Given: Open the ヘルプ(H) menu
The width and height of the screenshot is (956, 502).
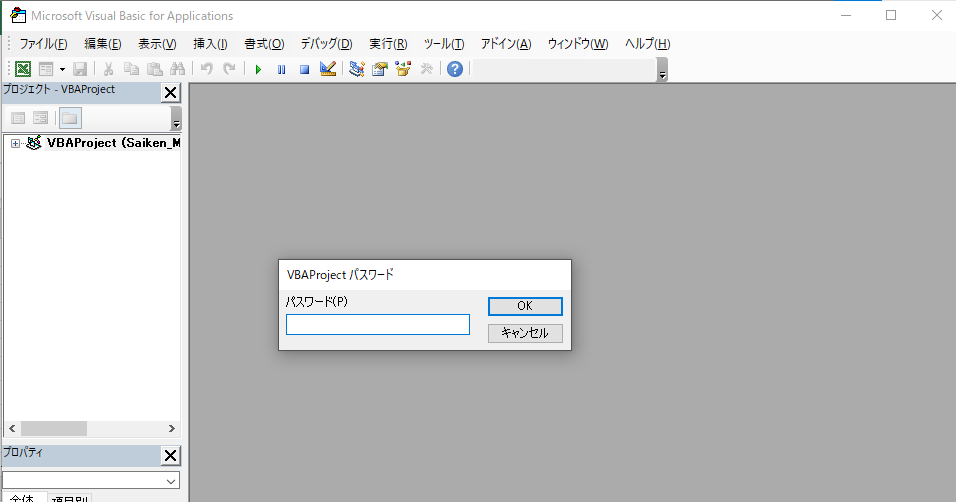Looking at the screenshot, I should (x=647, y=44).
